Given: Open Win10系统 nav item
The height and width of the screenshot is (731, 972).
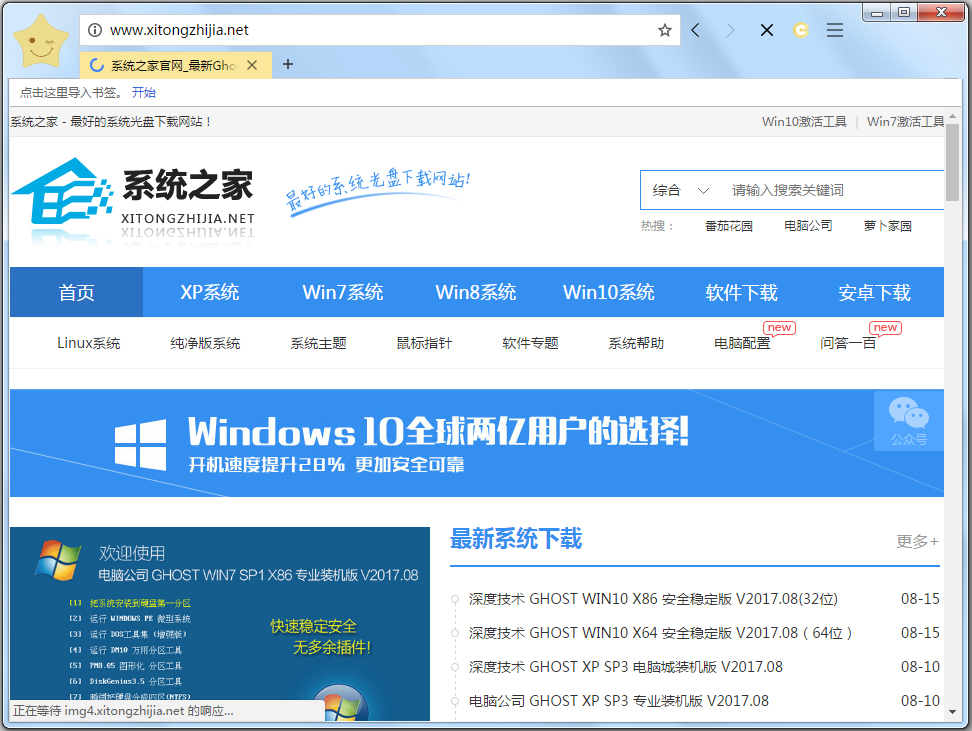Looking at the screenshot, I should [x=609, y=292].
